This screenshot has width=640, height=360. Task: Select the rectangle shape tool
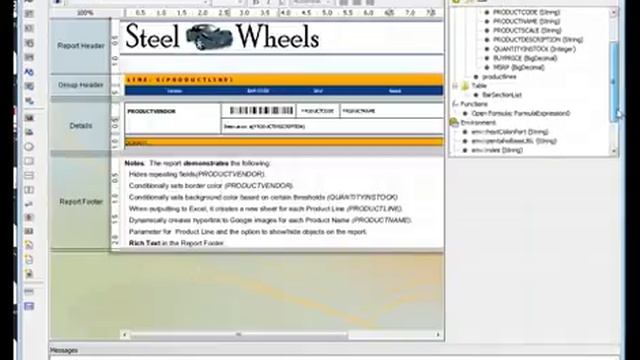[x=29, y=161]
